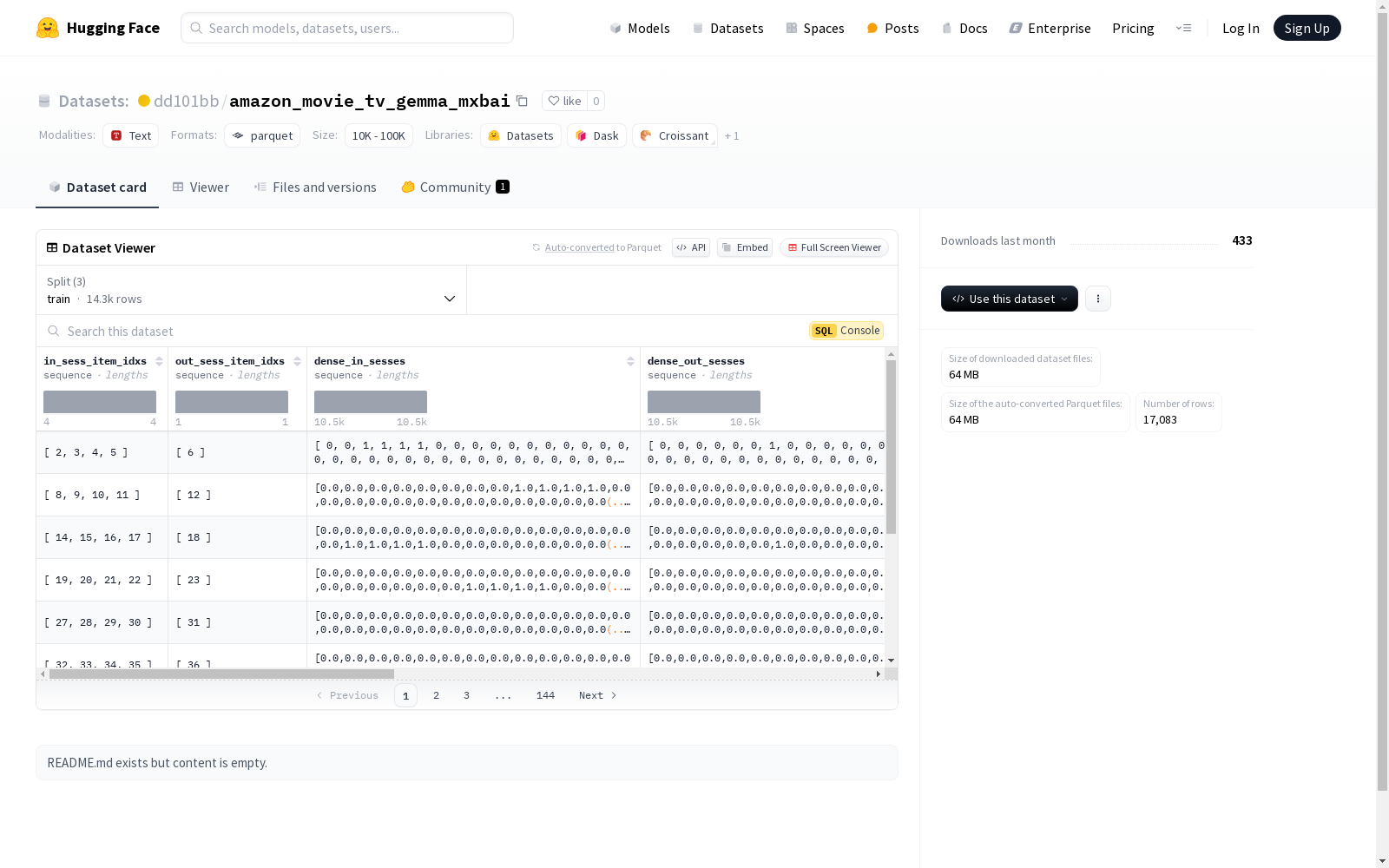Viewport: 1389px width, 868px height.
Task: Click the Croissant library tag
Action: pos(675,135)
